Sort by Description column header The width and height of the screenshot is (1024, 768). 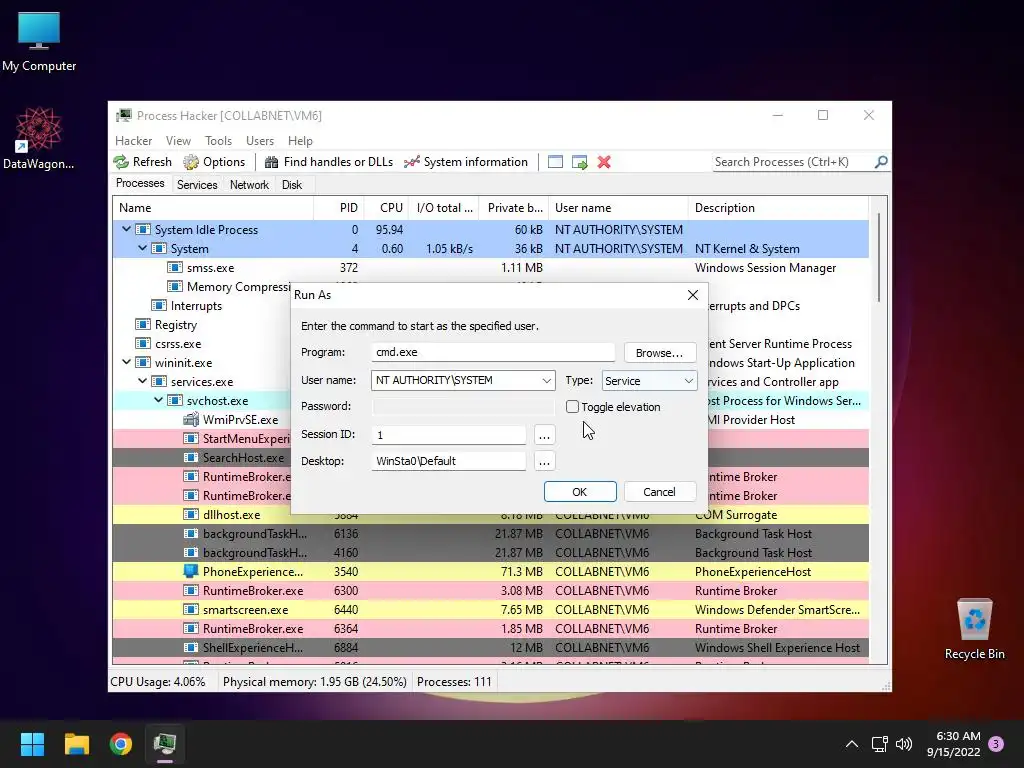click(x=778, y=208)
